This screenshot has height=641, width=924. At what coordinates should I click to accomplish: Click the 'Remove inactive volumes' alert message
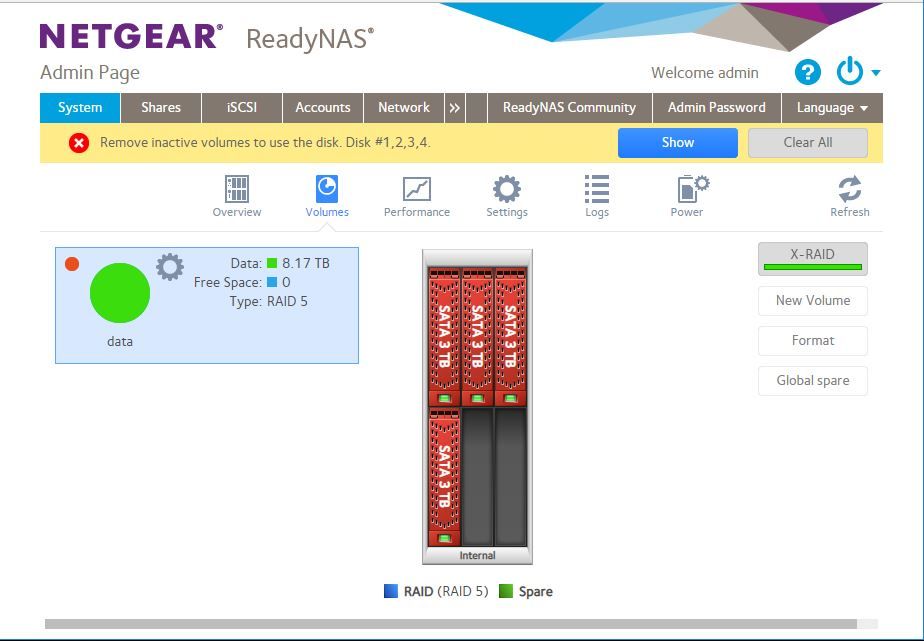click(x=265, y=143)
